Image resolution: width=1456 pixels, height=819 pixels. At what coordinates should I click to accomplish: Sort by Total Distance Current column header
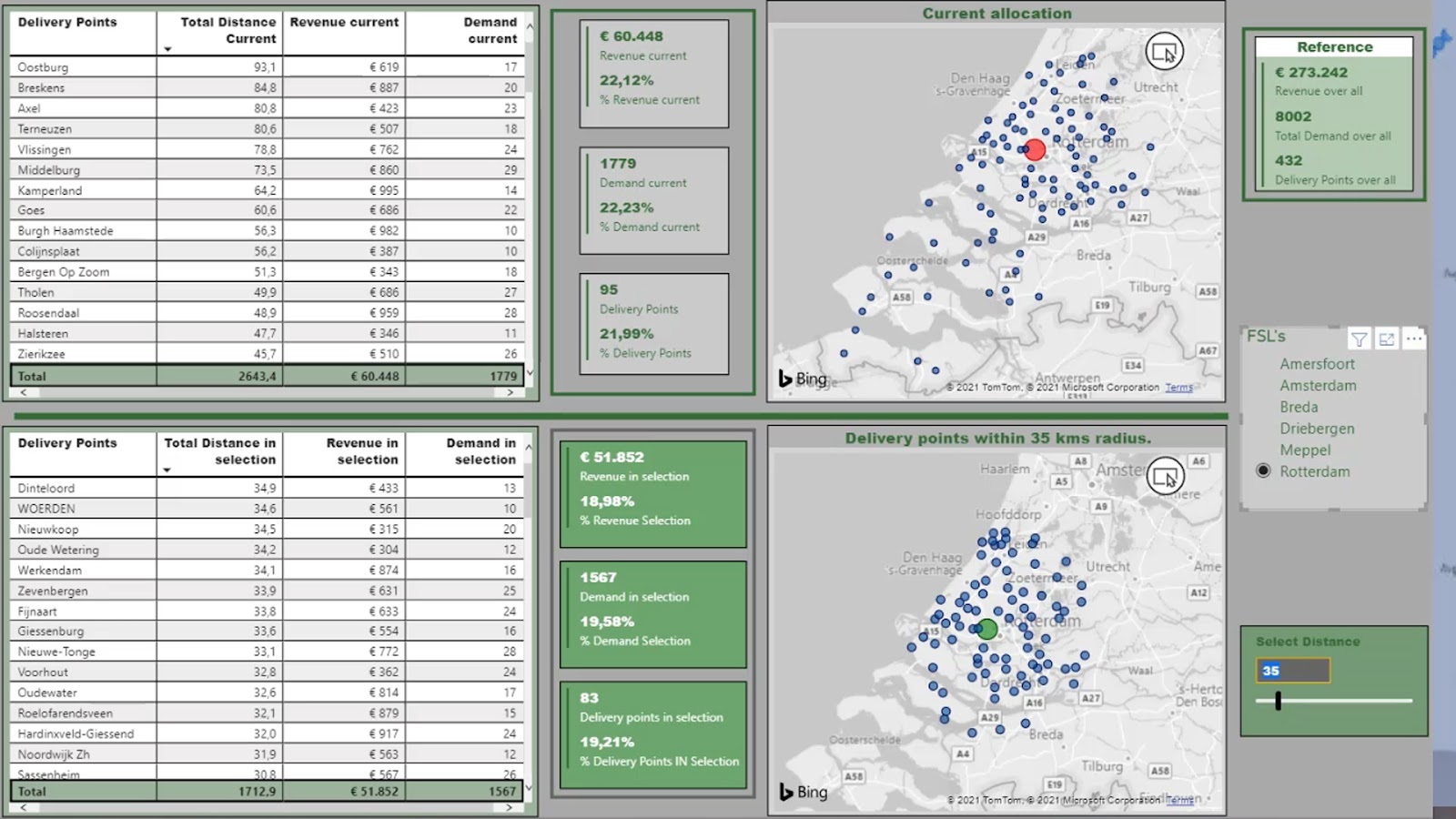[x=227, y=30]
